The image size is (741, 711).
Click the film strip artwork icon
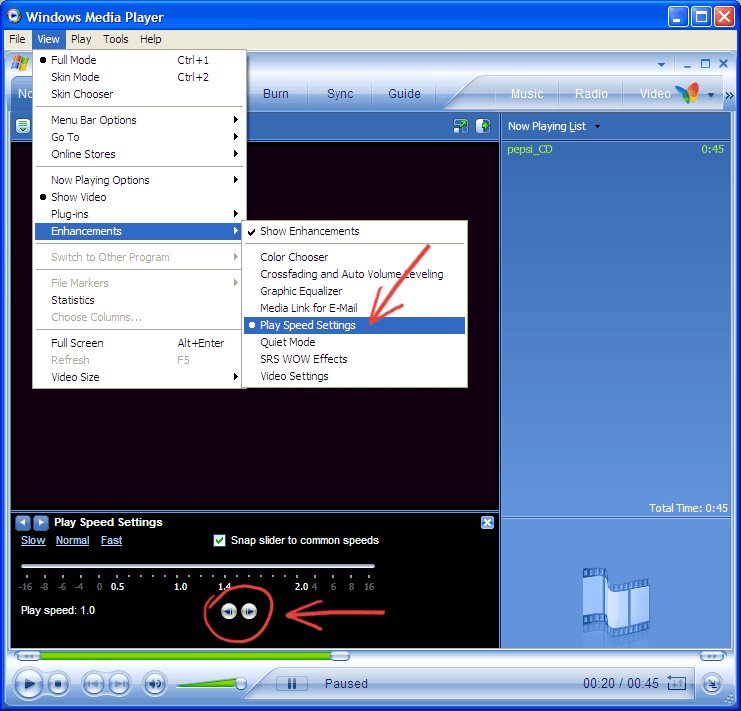click(x=616, y=601)
